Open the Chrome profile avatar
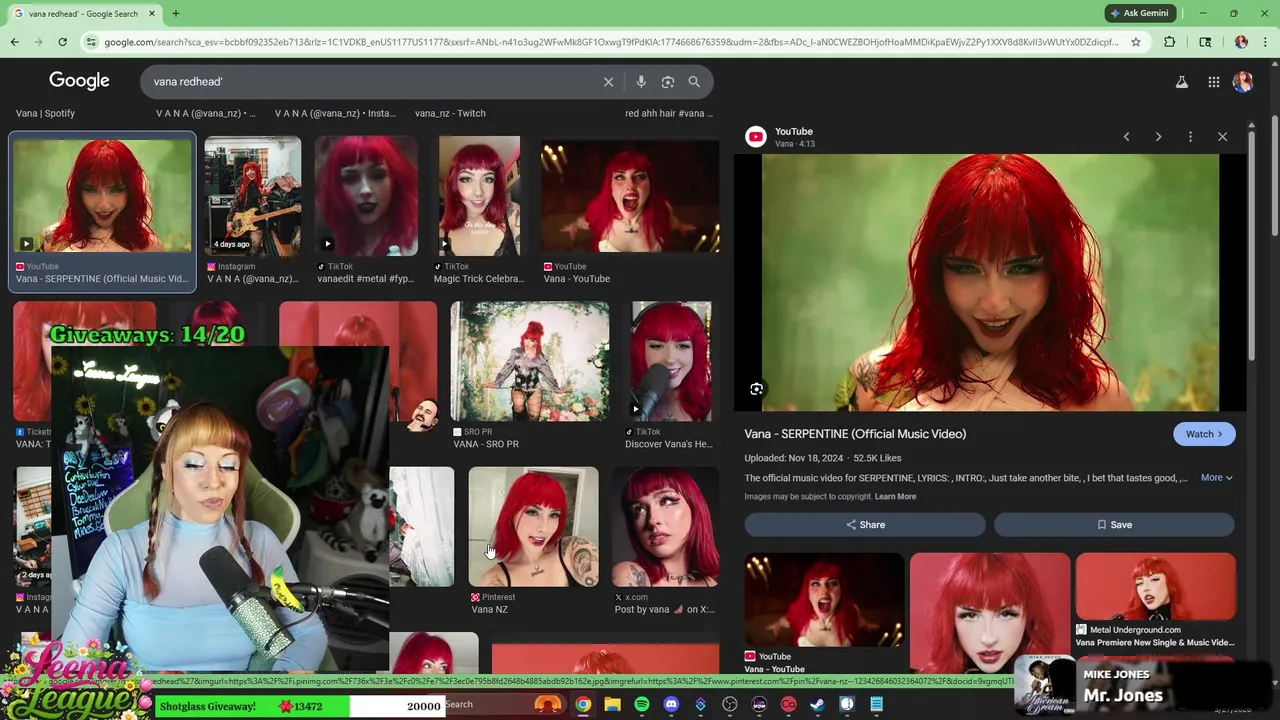Viewport: 1280px width, 720px height. 1241,42
